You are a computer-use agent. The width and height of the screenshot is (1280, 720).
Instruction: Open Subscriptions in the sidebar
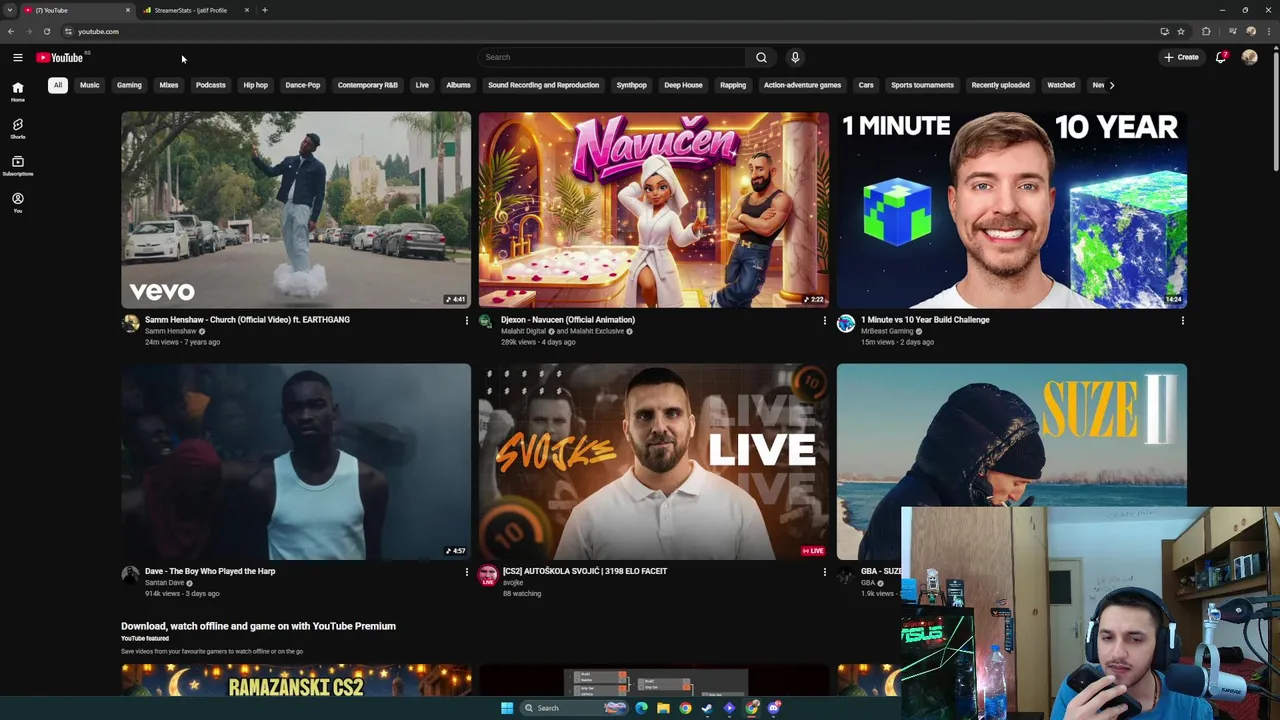17,165
